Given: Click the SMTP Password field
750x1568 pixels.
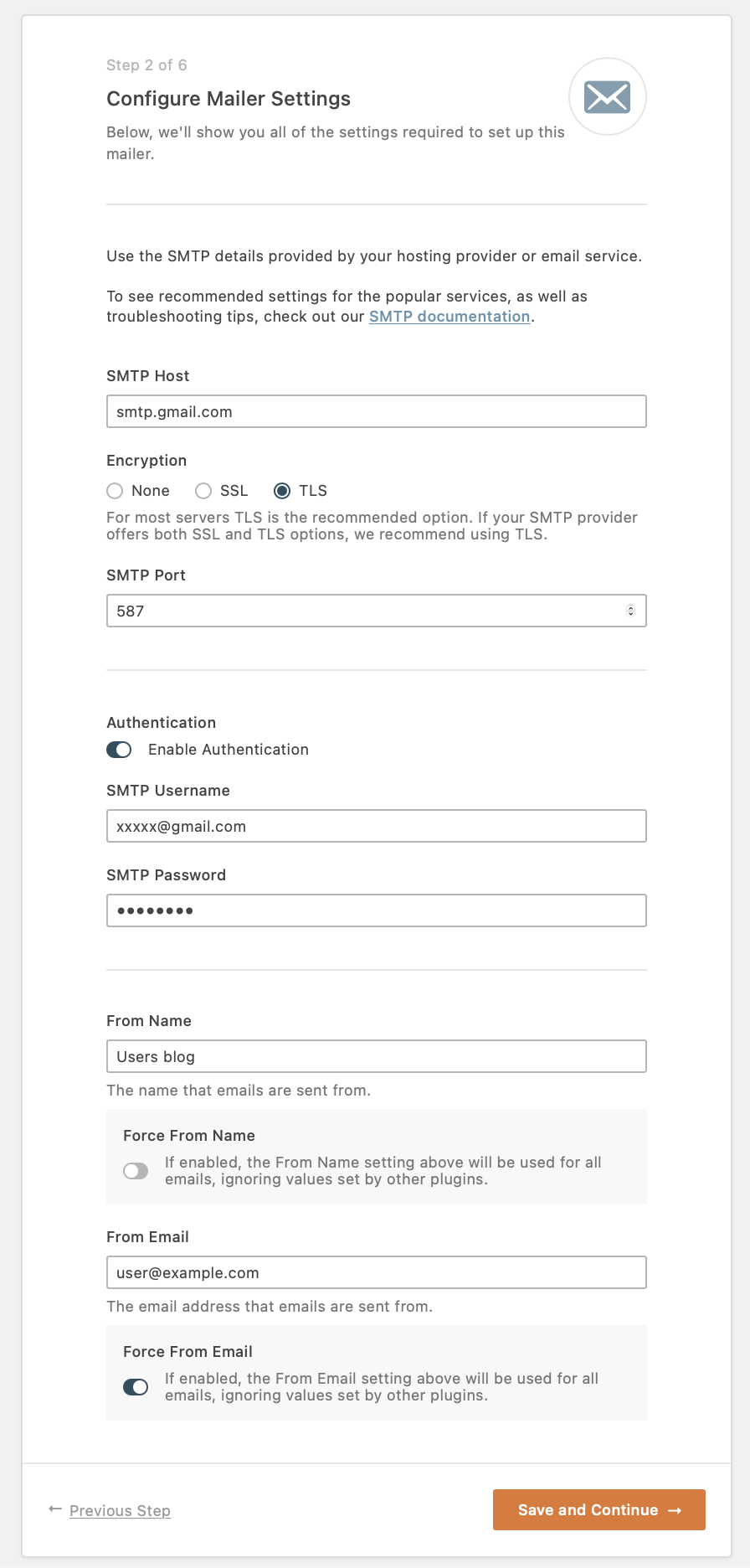Looking at the screenshot, I should (376, 910).
